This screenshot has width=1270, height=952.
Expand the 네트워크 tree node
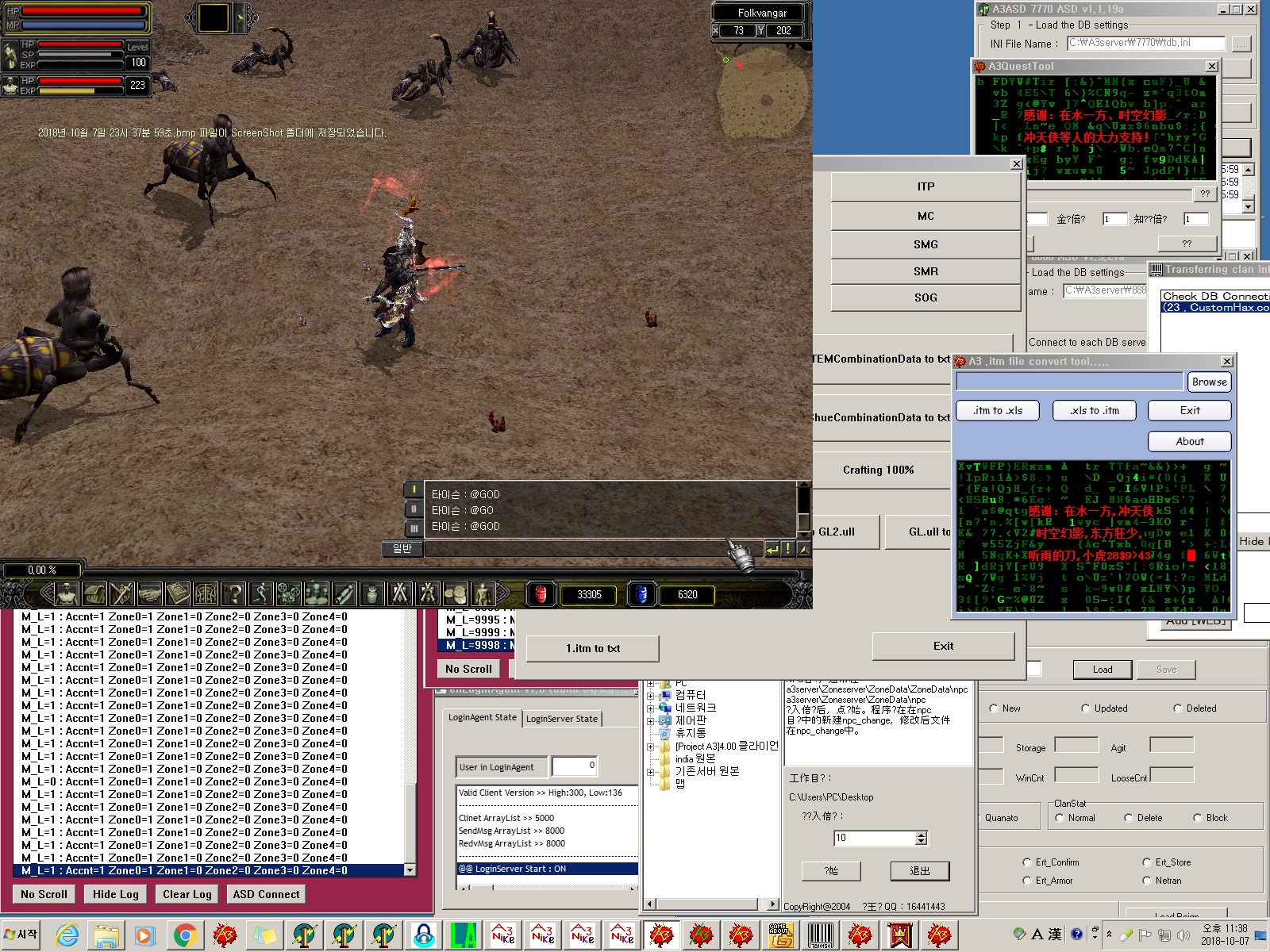pyautogui.click(x=651, y=708)
